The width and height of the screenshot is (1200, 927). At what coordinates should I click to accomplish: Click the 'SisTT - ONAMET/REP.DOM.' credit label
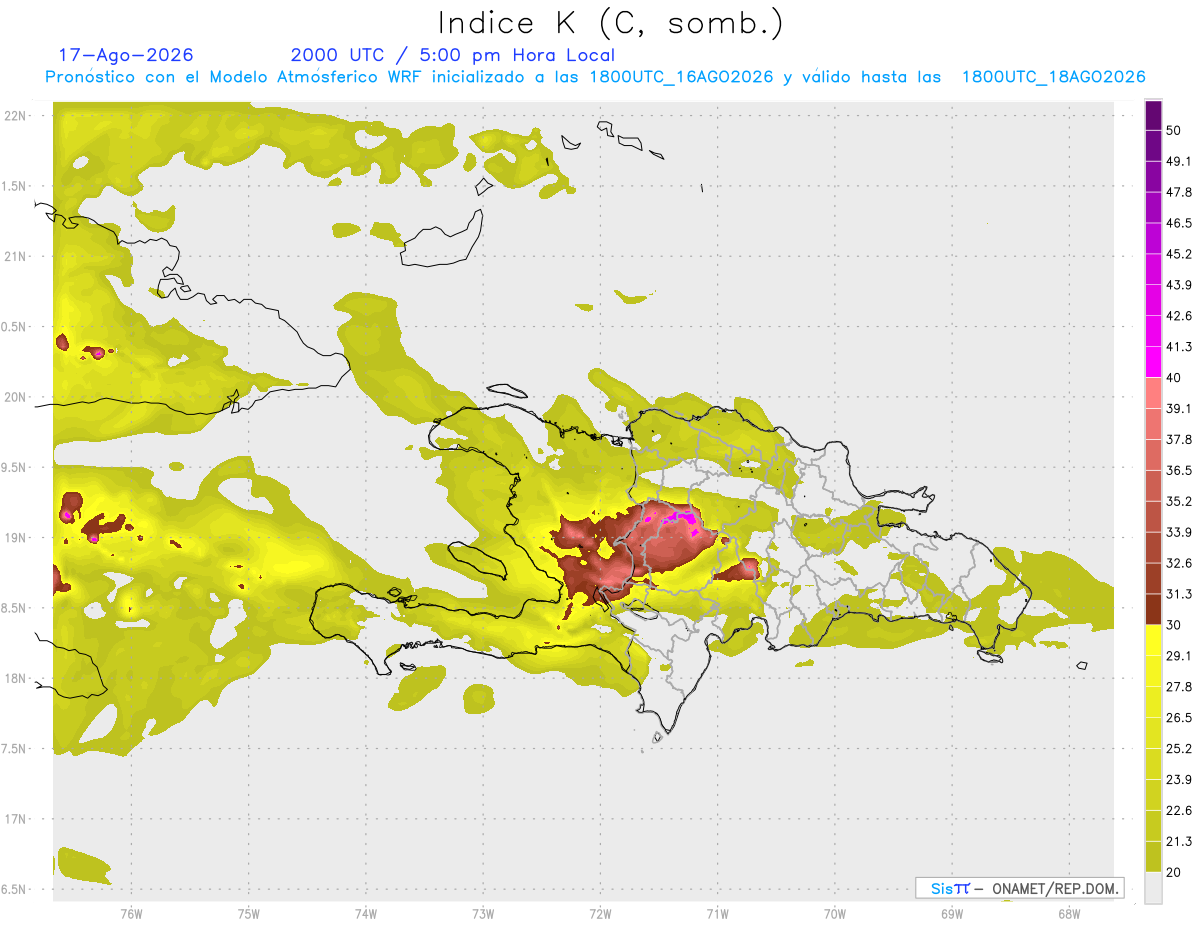(x=1019, y=888)
